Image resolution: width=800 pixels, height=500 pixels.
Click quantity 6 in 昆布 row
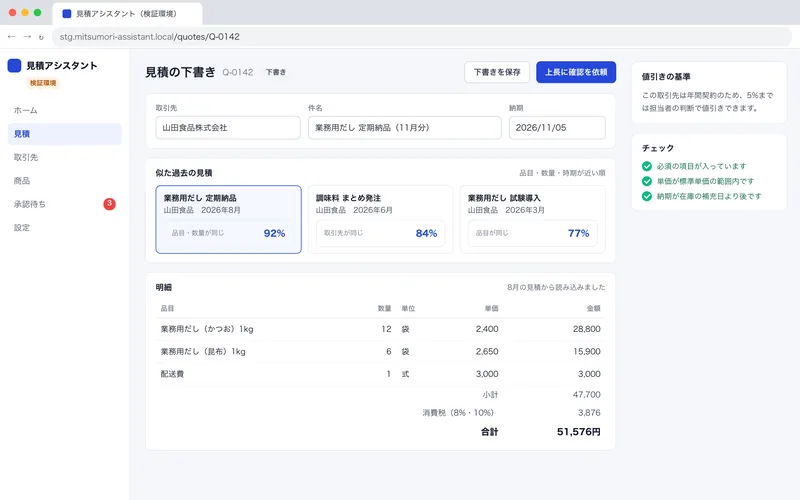pyautogui.click(x=389, y=352)
